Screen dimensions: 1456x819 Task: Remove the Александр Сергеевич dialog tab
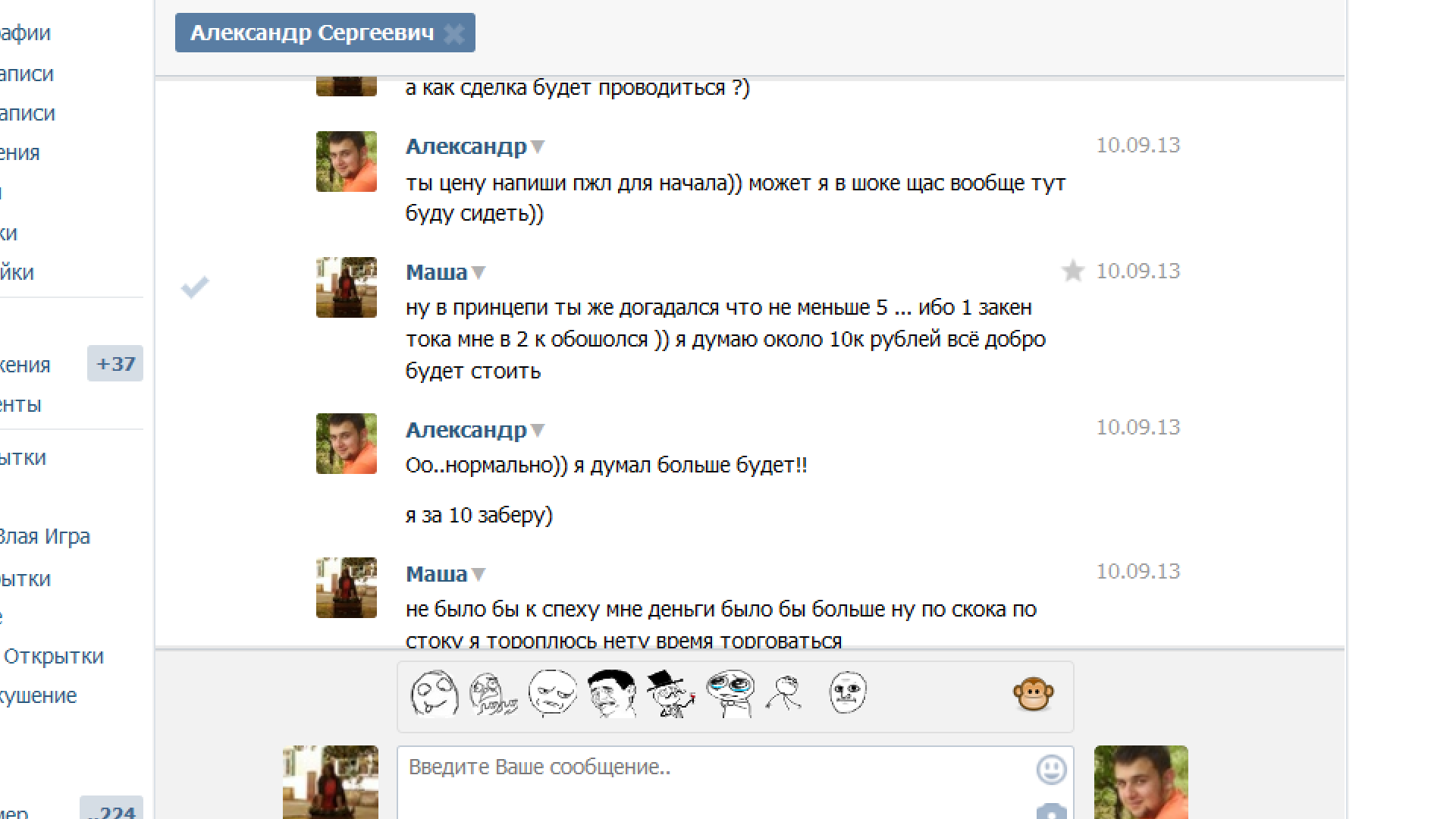(454, 33)
